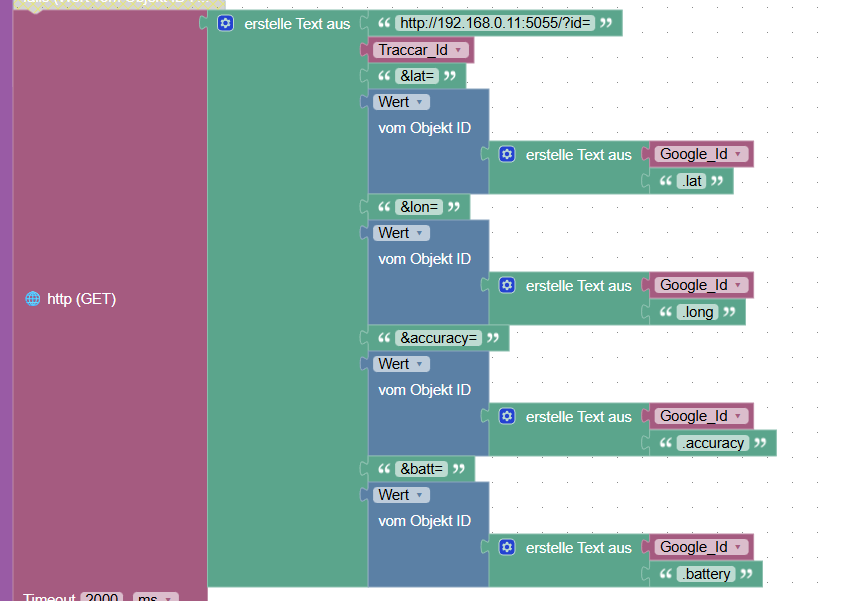Open Wert dropdown below &accuracy= block

401,364
